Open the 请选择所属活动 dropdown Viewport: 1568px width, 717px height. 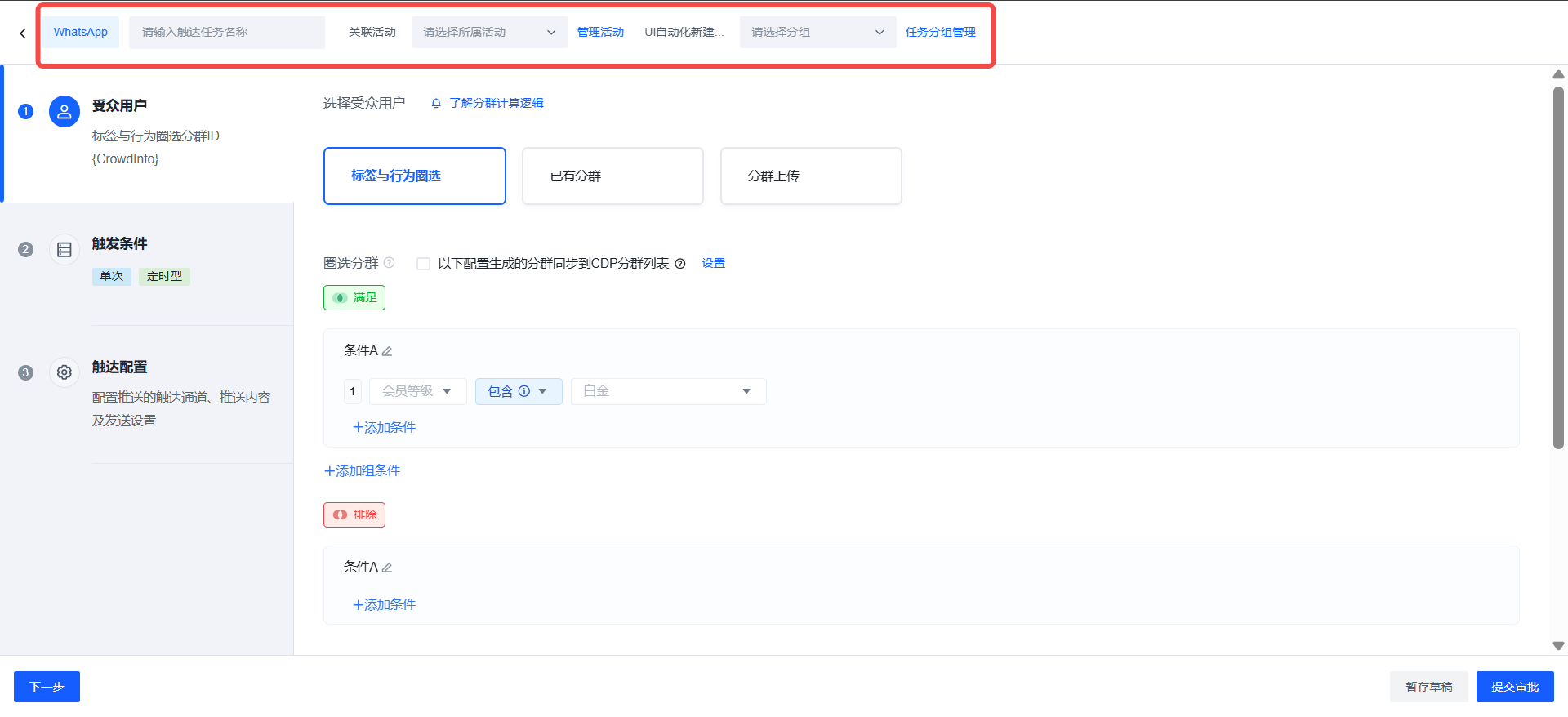coord(488,33)
